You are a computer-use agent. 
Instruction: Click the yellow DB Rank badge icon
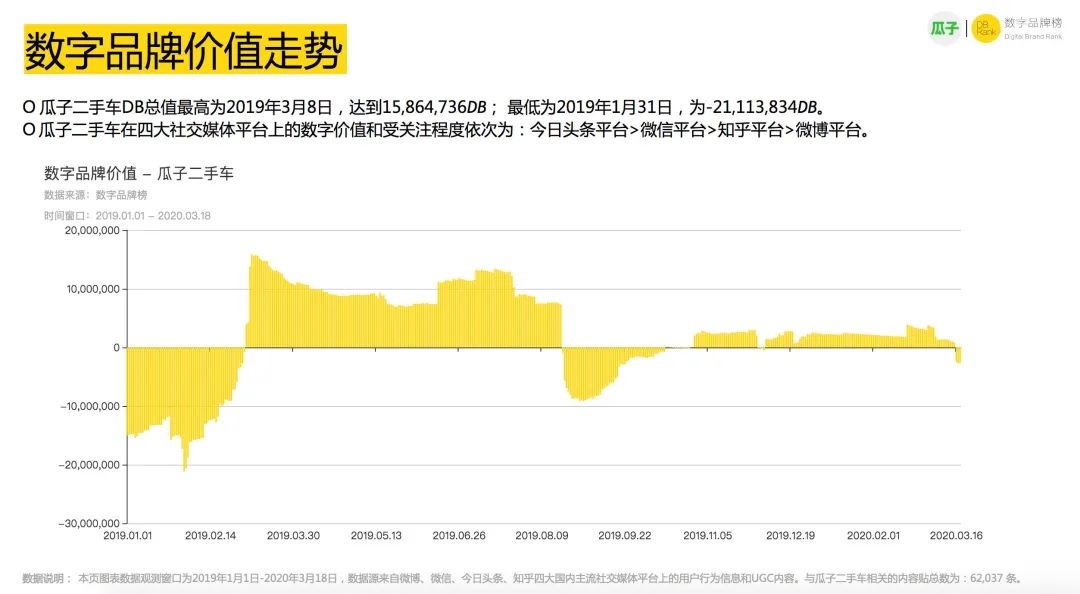[x=985, y=28]
